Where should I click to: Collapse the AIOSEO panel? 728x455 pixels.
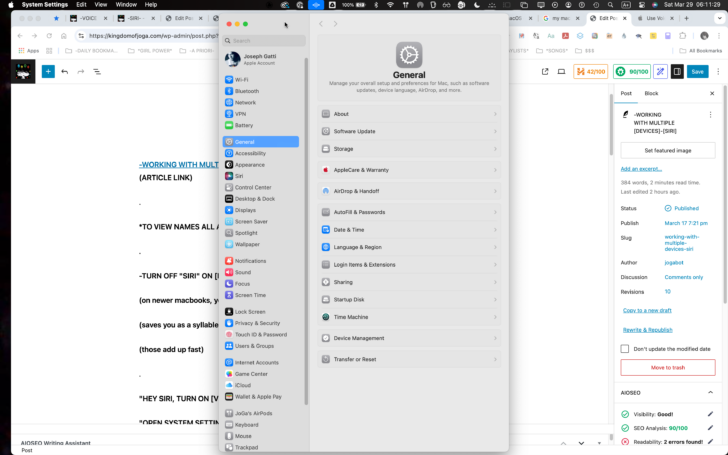click(710, 393)
